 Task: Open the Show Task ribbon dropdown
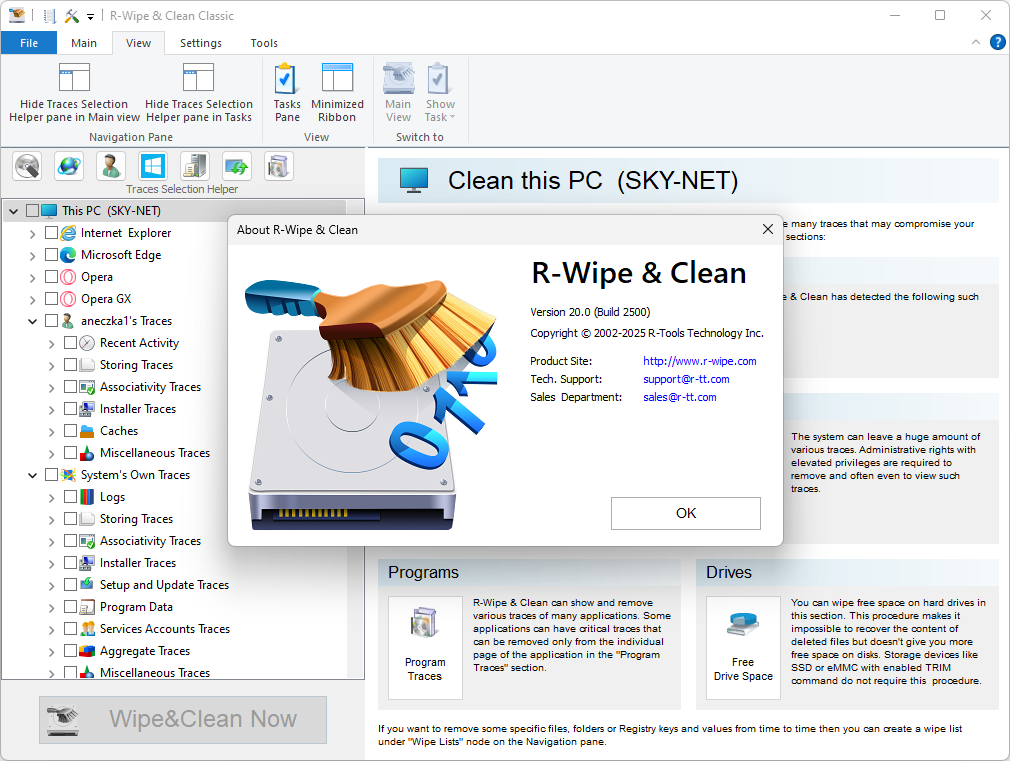[x=440, y=92]
